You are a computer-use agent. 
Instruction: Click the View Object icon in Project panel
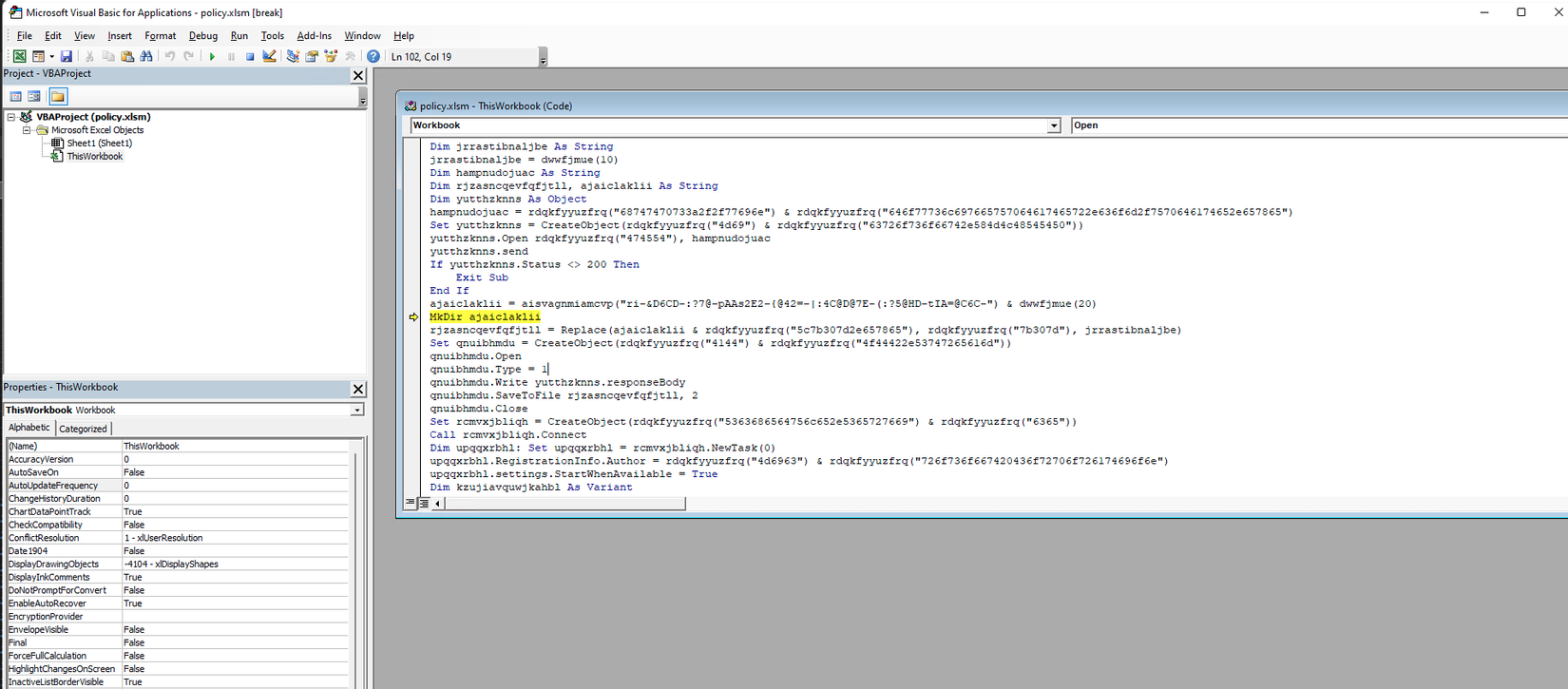click(x=34, y=96)
